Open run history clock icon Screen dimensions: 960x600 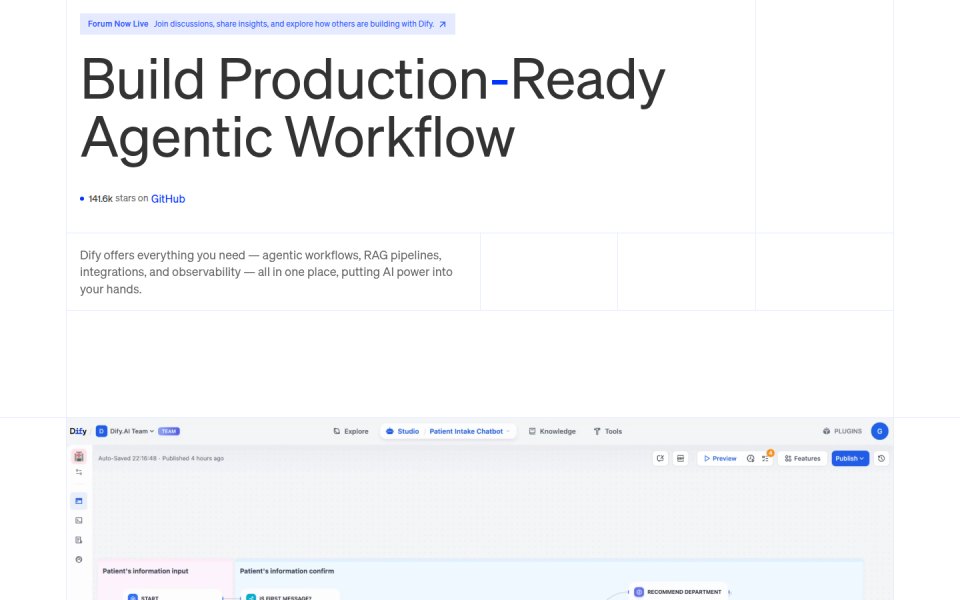pos(751,458)
